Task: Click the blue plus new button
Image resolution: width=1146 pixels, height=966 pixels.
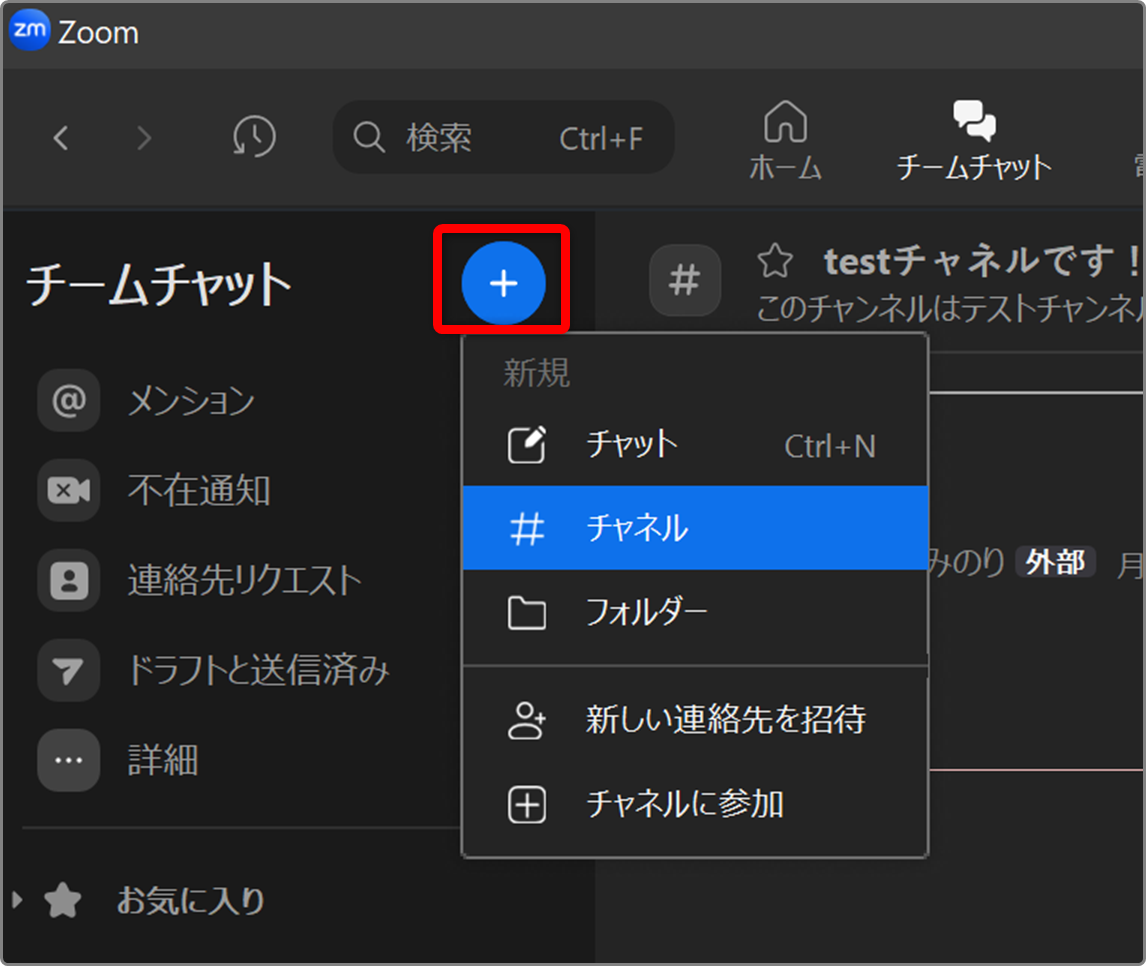Action: tap(504, 283)
